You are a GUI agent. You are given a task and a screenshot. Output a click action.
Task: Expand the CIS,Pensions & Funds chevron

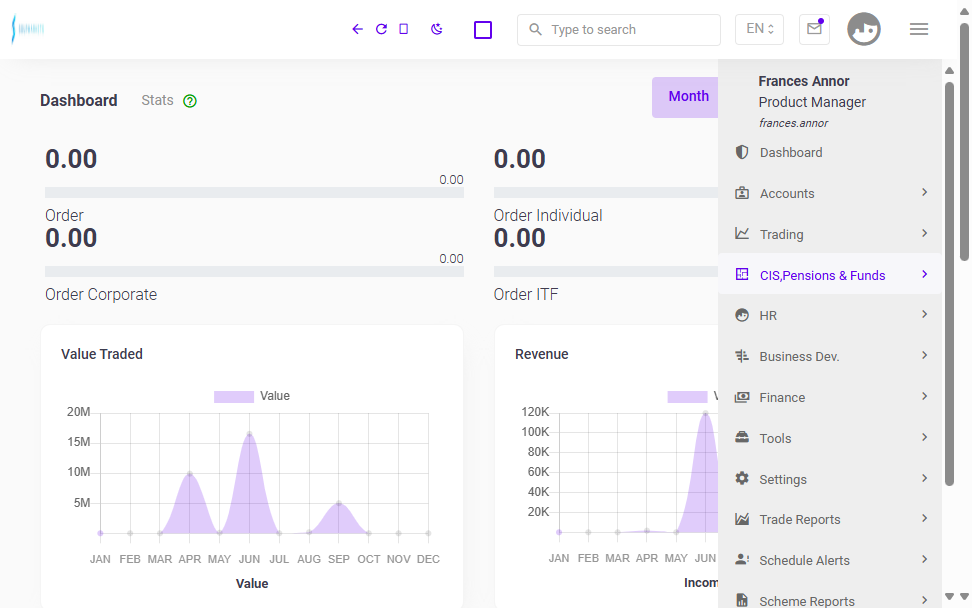pyautogui.click(x=924, y=274)
